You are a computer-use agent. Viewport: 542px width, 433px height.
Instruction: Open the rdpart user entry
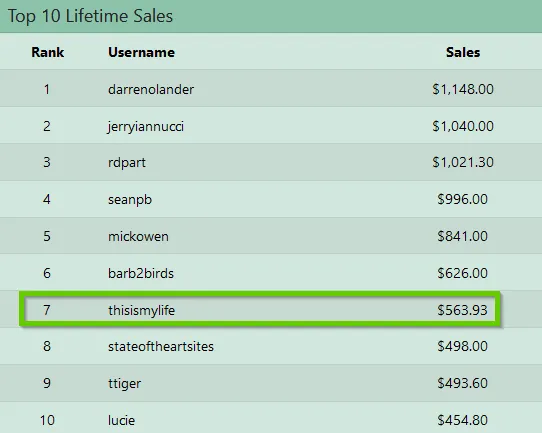tap(127, 163)
